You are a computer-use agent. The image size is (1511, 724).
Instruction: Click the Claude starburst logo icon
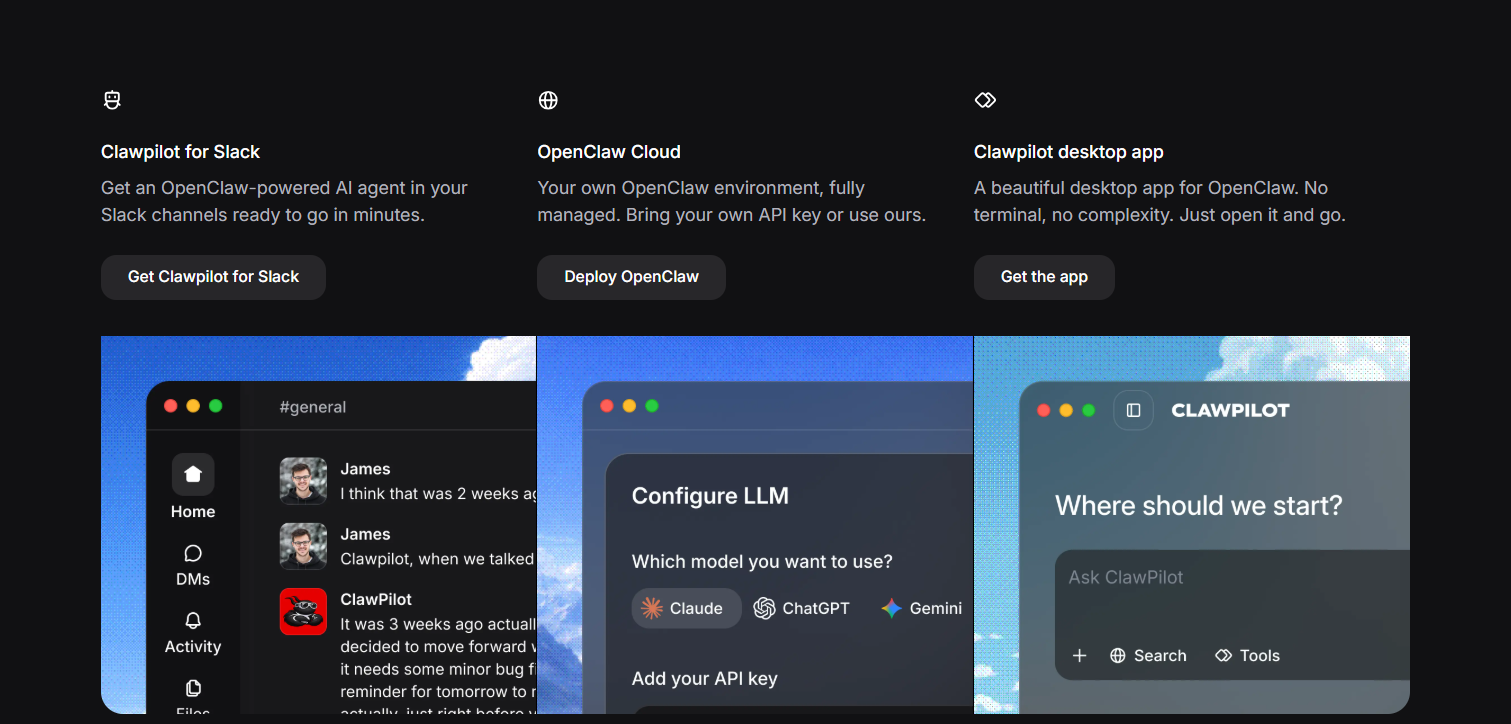(x=652, y=608)
